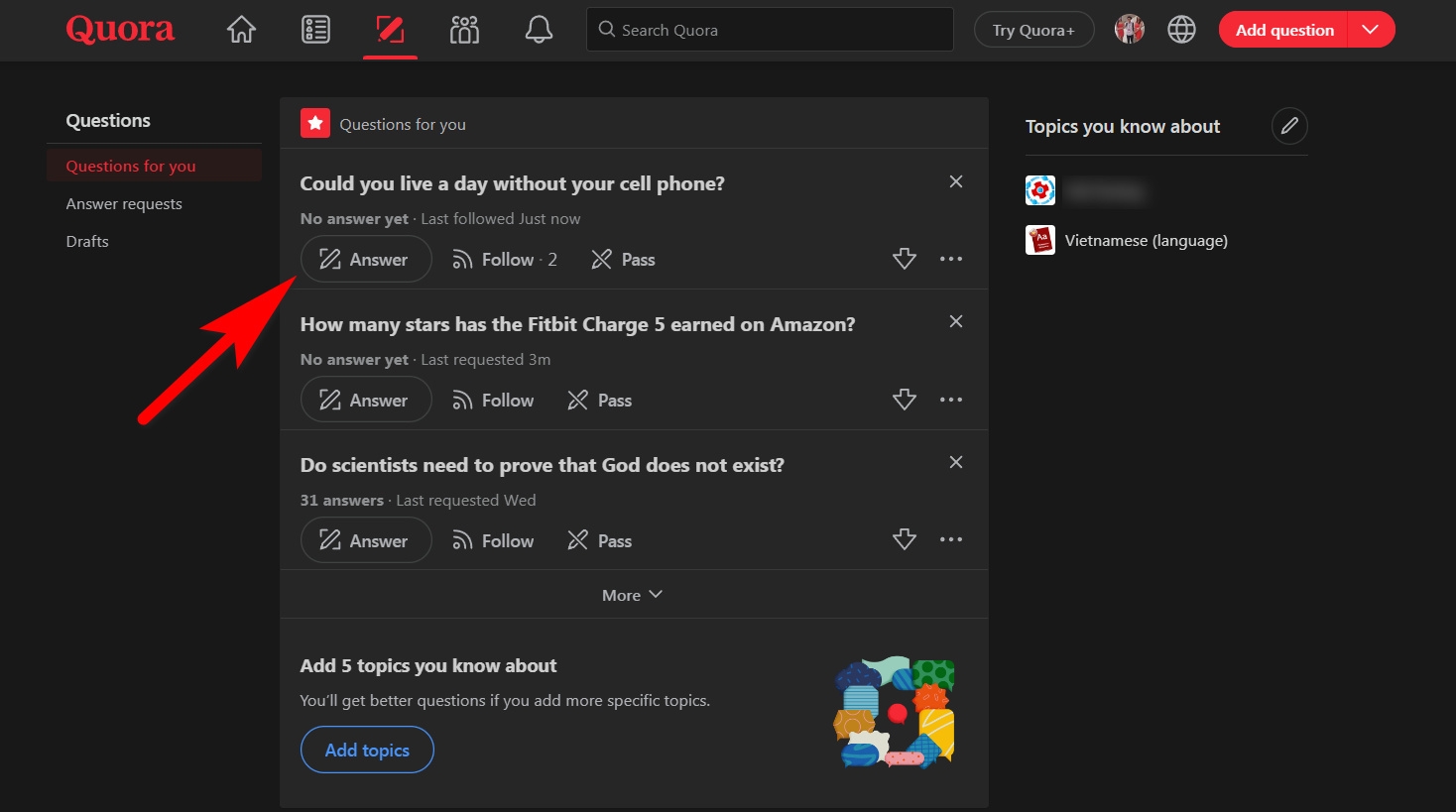Image resolution: width=1456 pixels, height=812 pixels.
Task: Click the Try Quora+ button
Action: pos(1033,30)
